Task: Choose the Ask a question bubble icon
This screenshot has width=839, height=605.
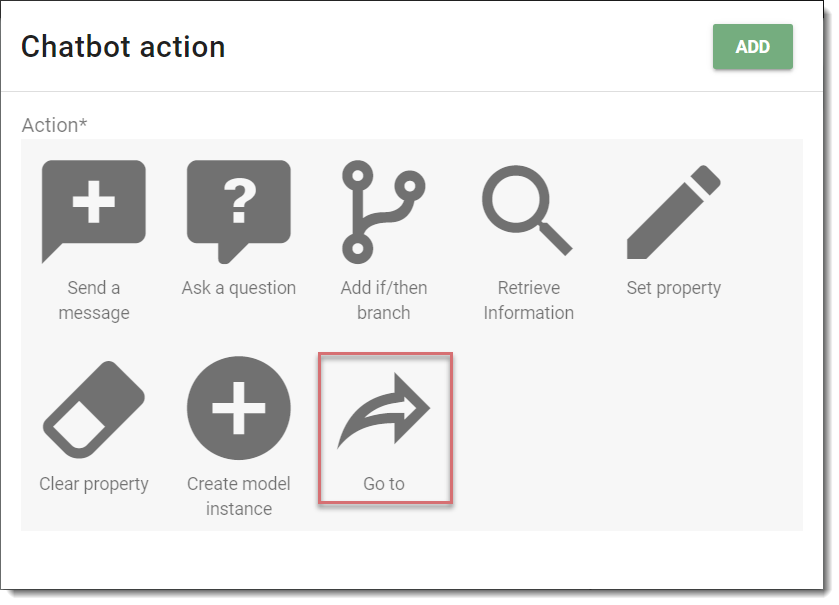Action: [x=239, y=211]
